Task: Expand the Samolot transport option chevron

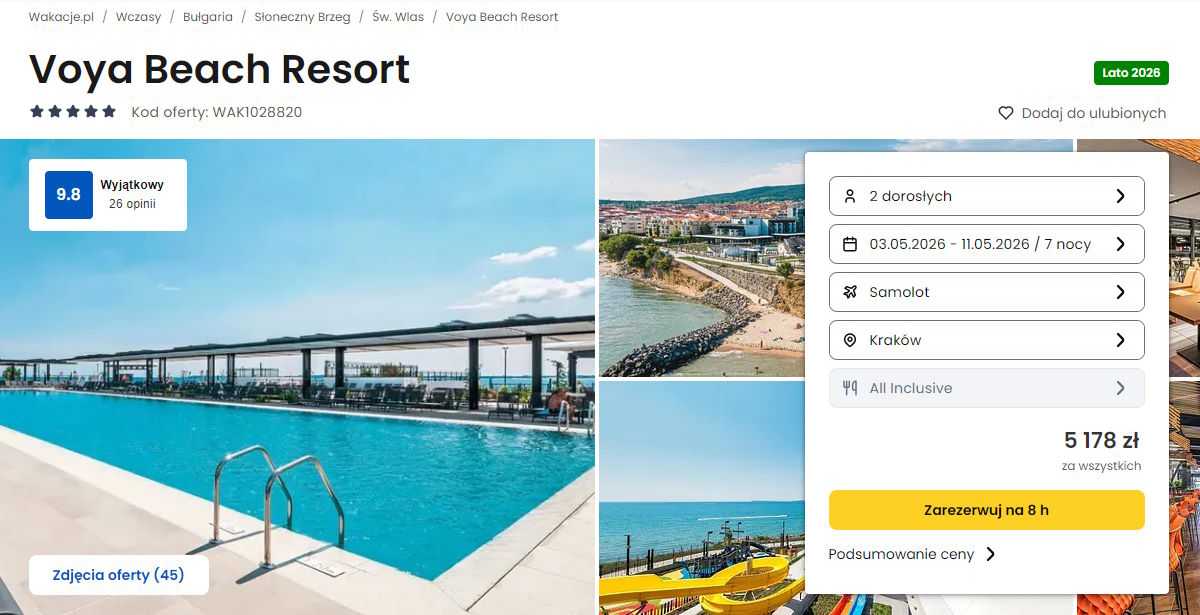Action: 1120,292
